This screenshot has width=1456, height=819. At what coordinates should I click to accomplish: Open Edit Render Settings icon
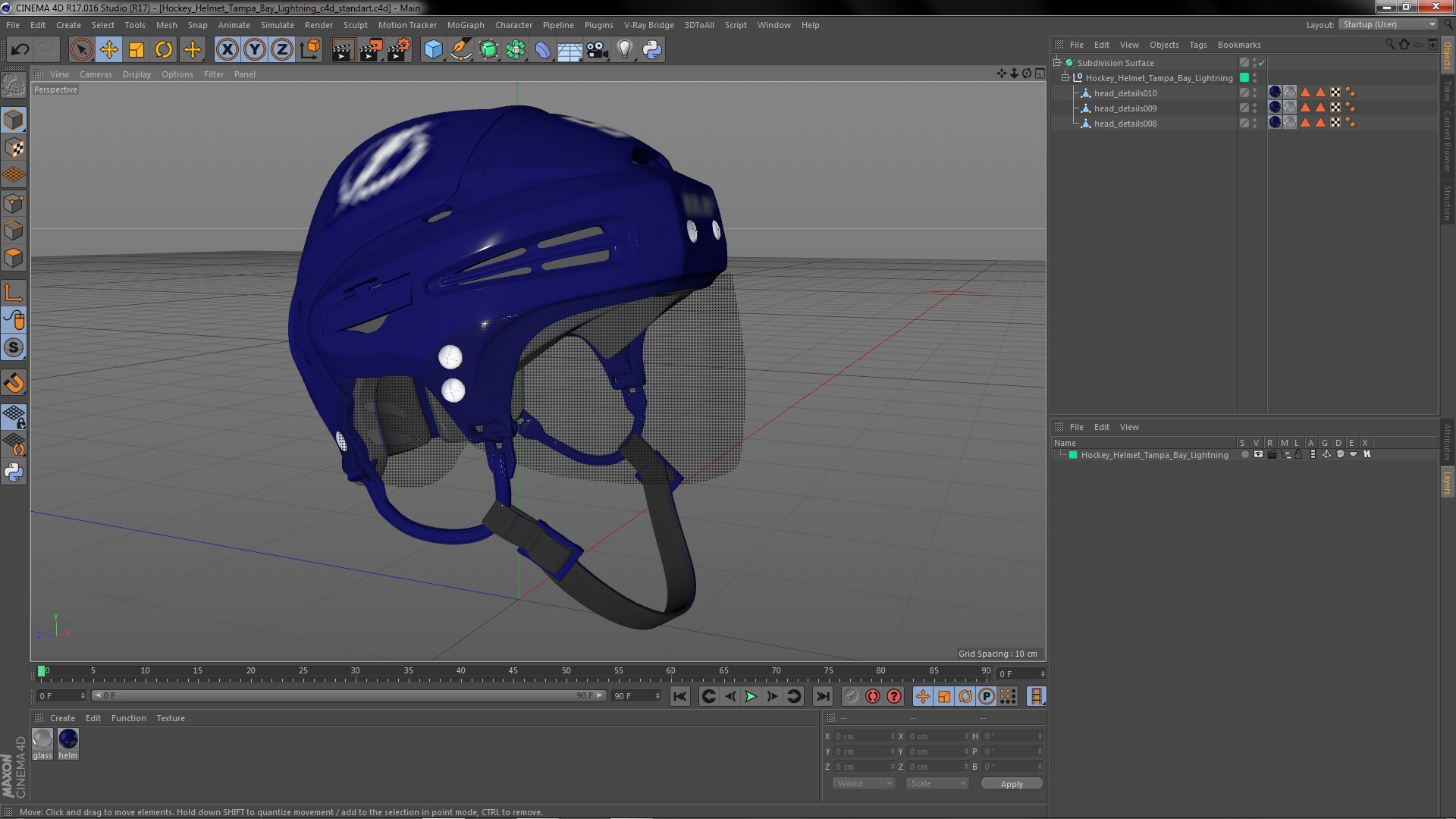(x=398, y=50)
